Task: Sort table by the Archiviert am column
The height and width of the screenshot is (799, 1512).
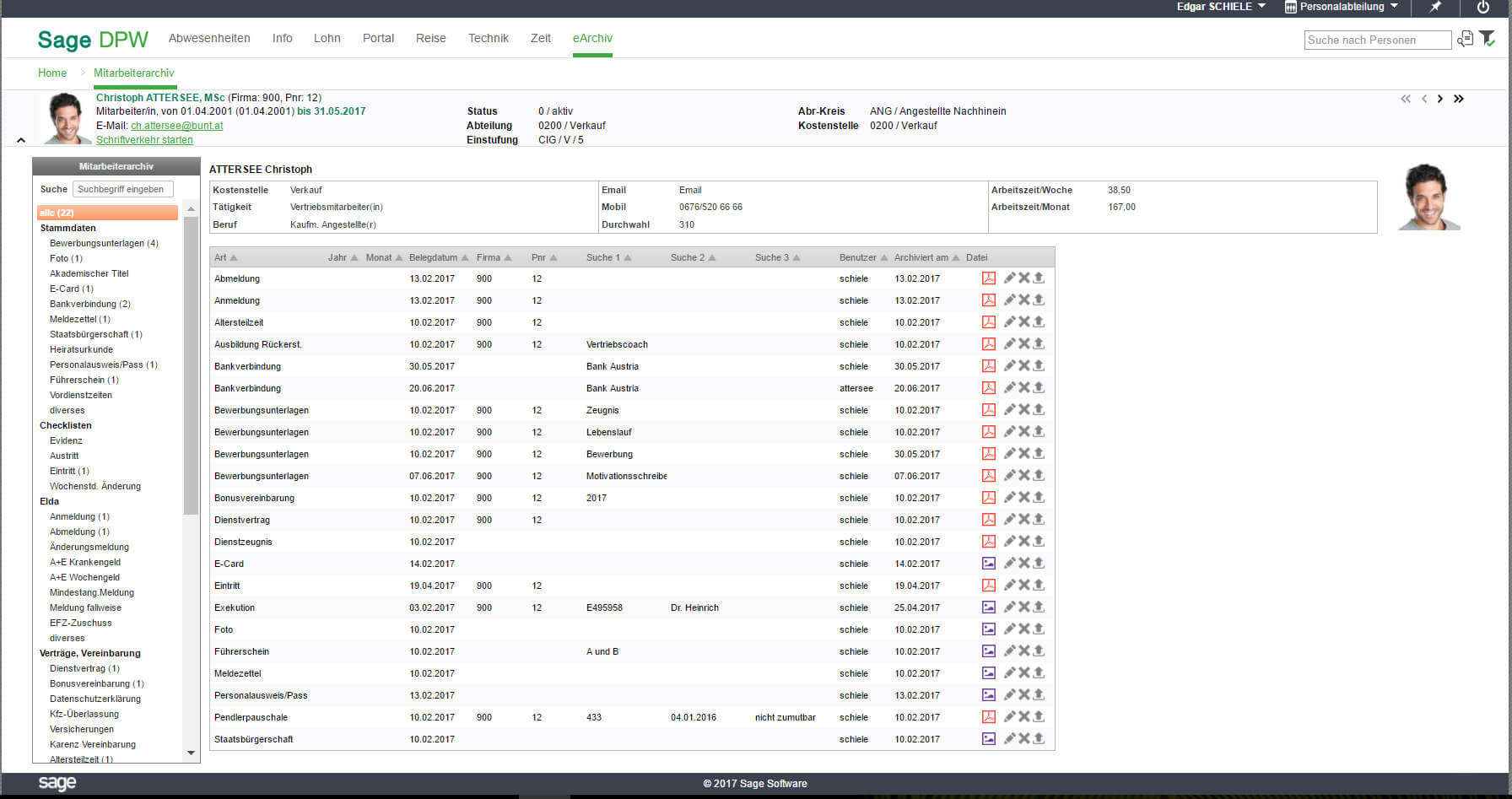Action: coord(926,257)
